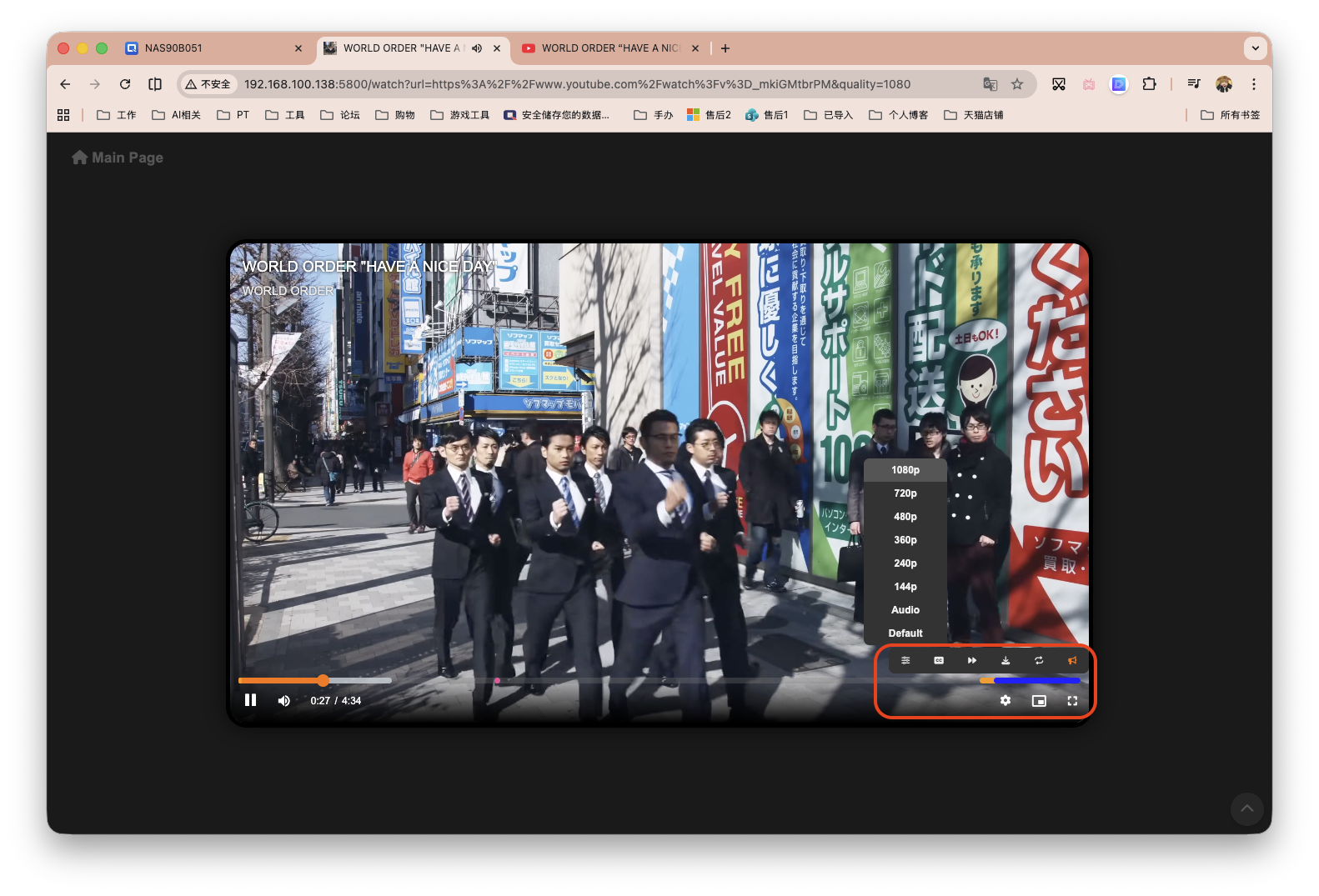1319x896 pixels.
Task: Expand the tab search dropdown
Action: pyautogui.click(x=1256, y=48)
